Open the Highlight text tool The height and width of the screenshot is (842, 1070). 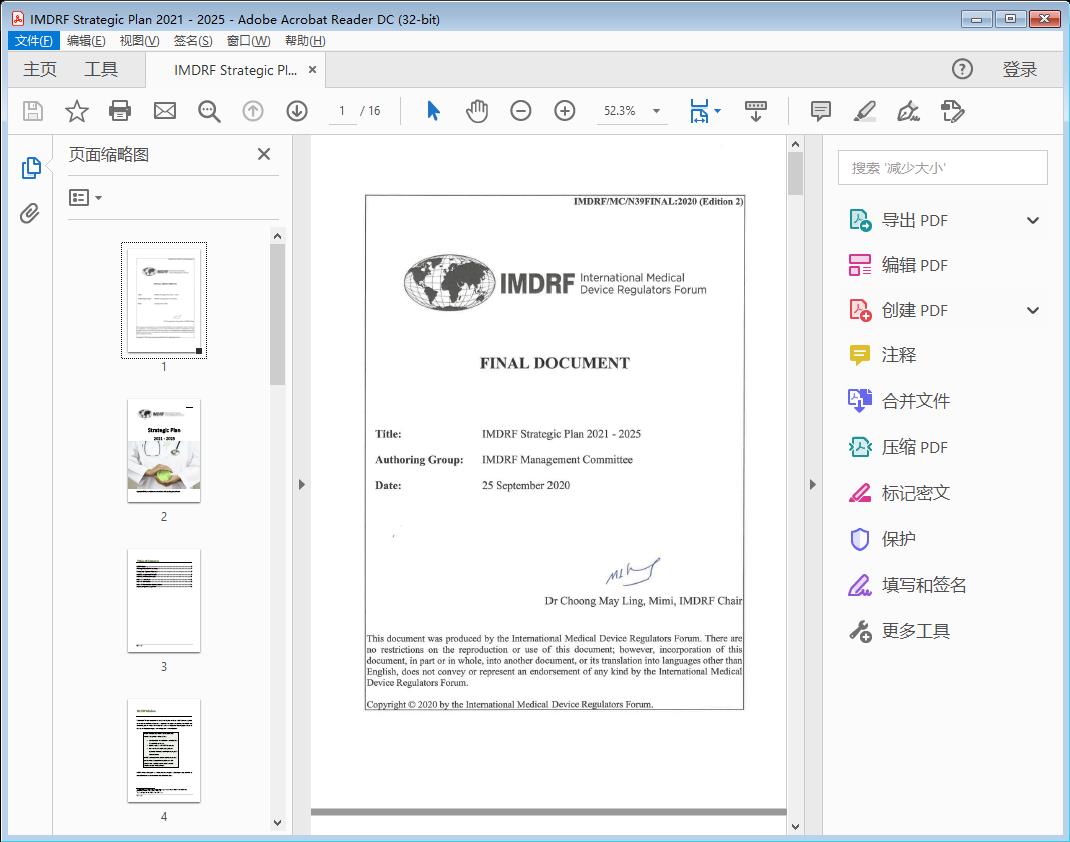pos(866,111)
